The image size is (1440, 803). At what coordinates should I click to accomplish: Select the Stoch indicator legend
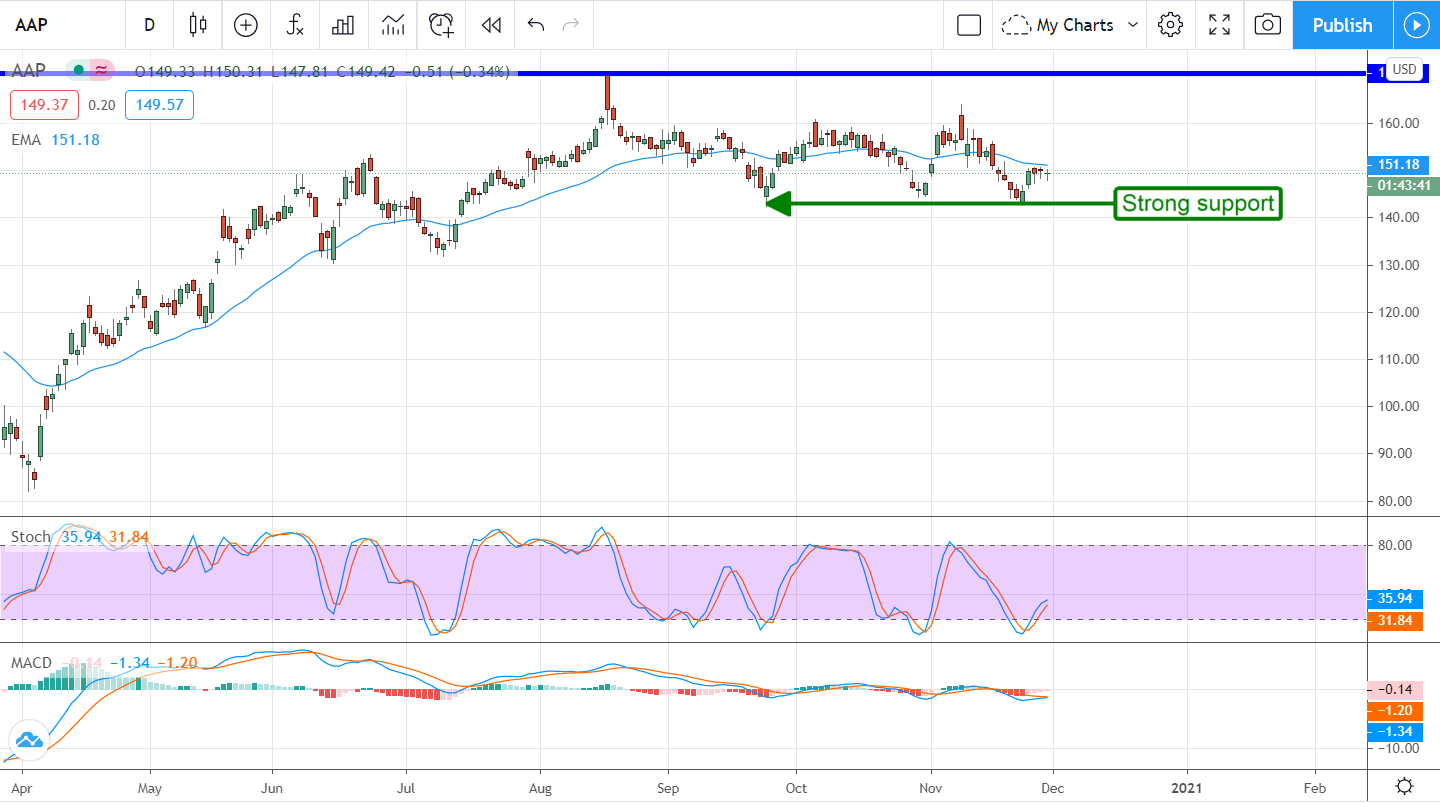tap(80, 537)
